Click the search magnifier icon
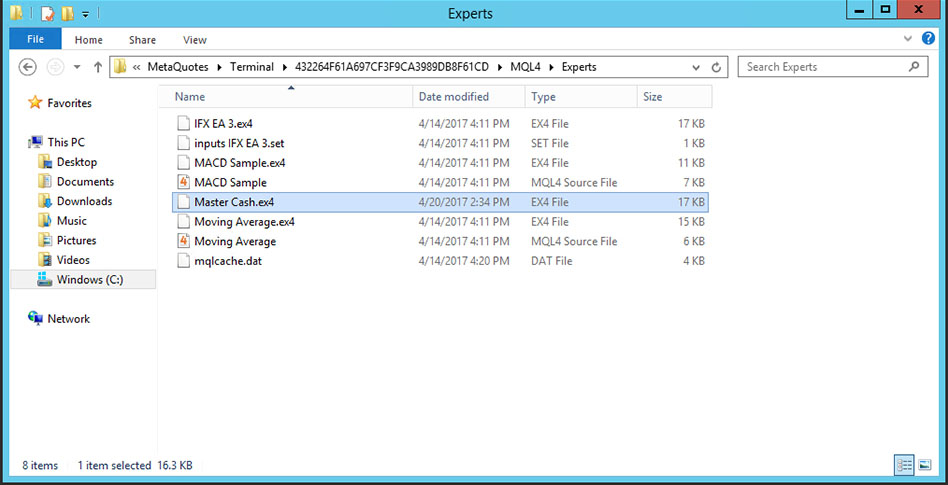Viewport: 948px width, 485px height. (x=914, y=67)
